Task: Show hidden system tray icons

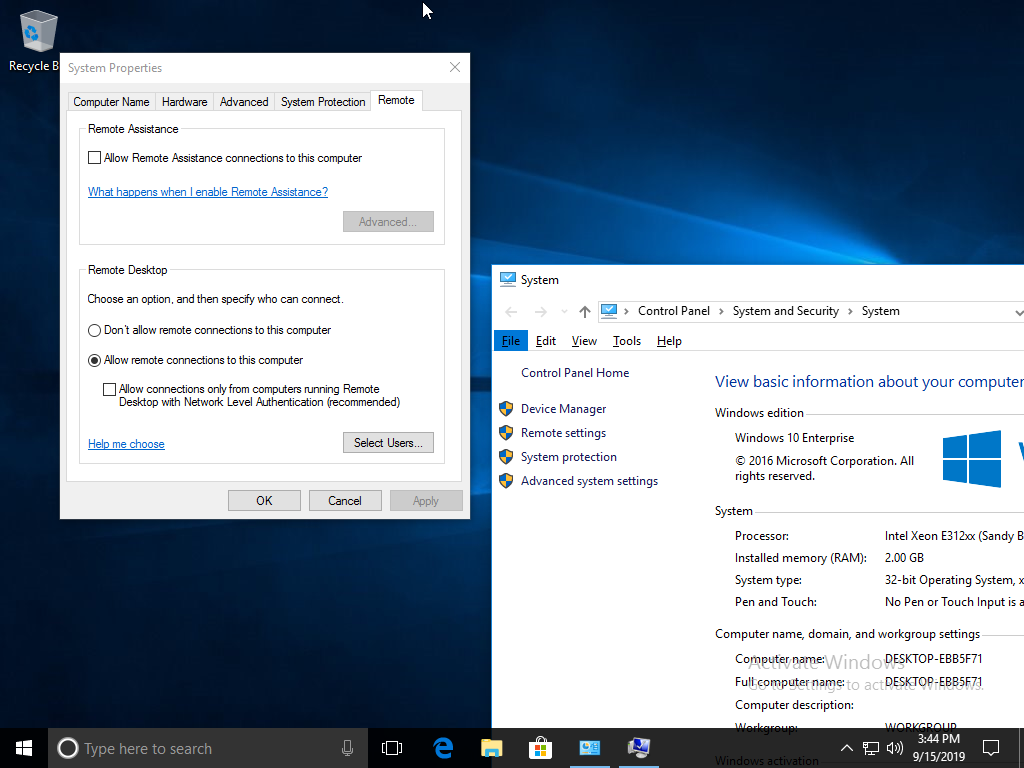Action: coord(846,748)
